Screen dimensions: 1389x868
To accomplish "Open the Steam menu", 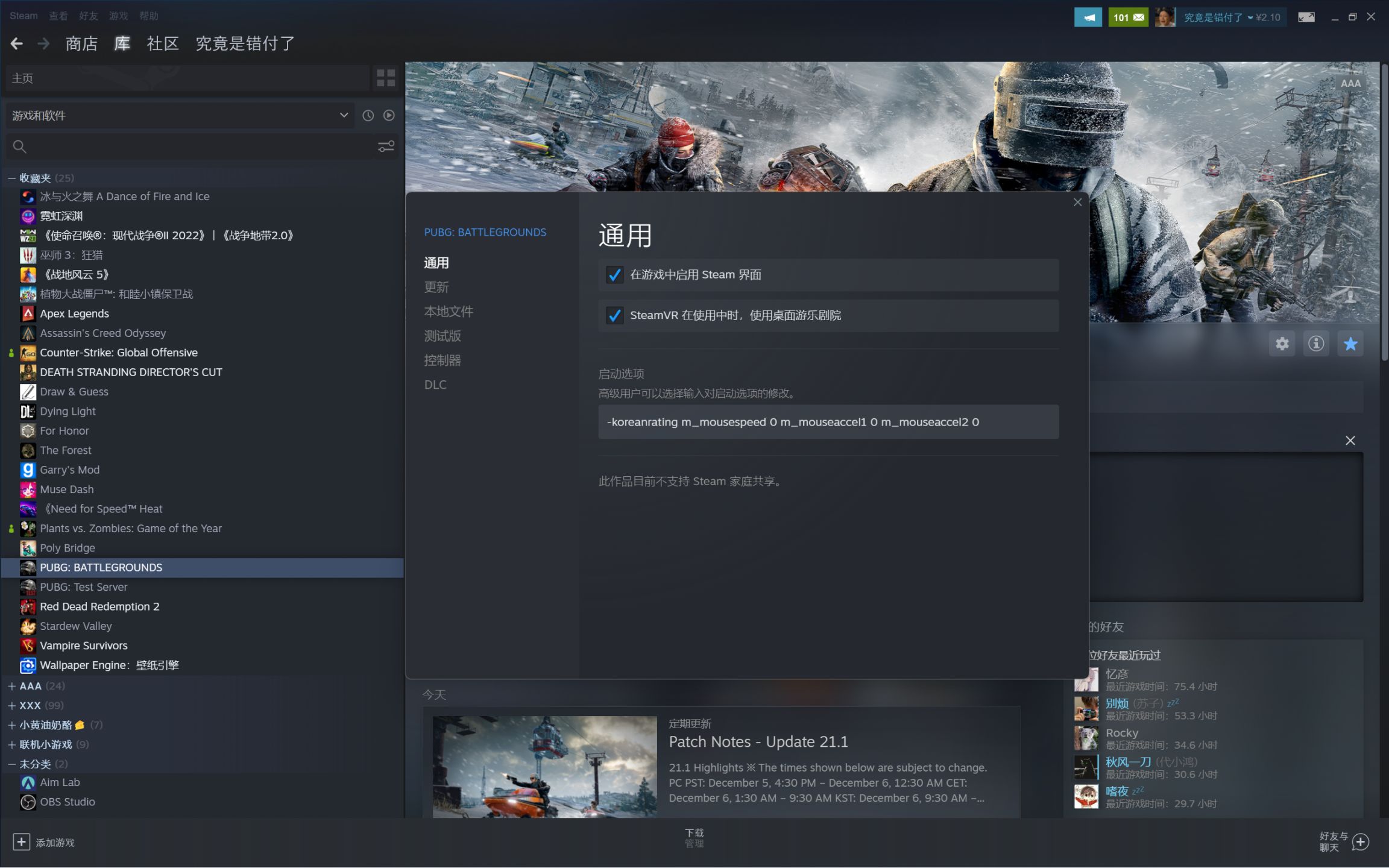I will click(x=24, y=16).
